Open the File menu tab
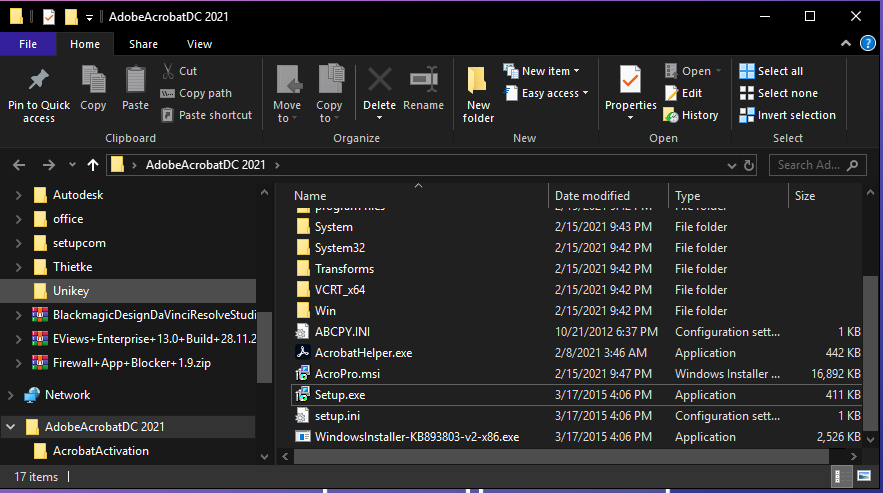Image resolution: width=883 pixels, height=493 pixels. point(28,44)
